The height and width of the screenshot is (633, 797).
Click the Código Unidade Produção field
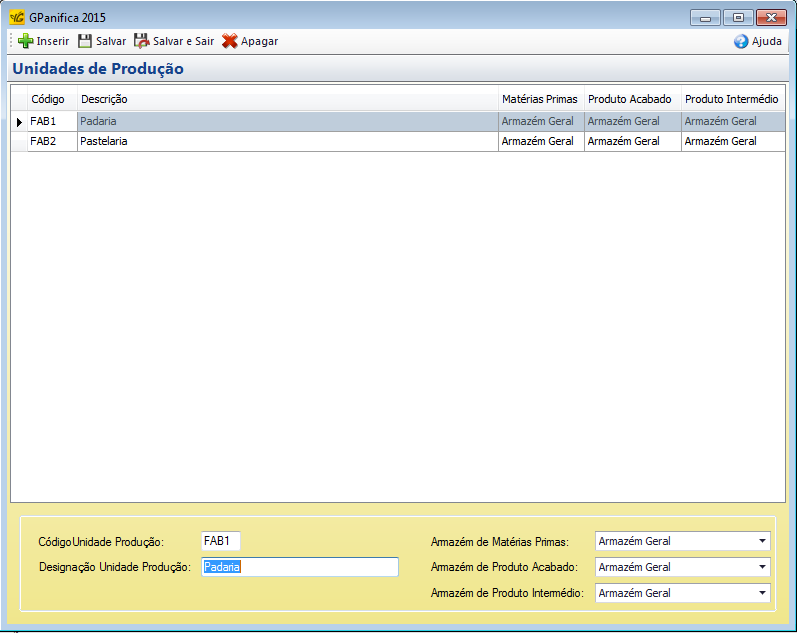220,541
